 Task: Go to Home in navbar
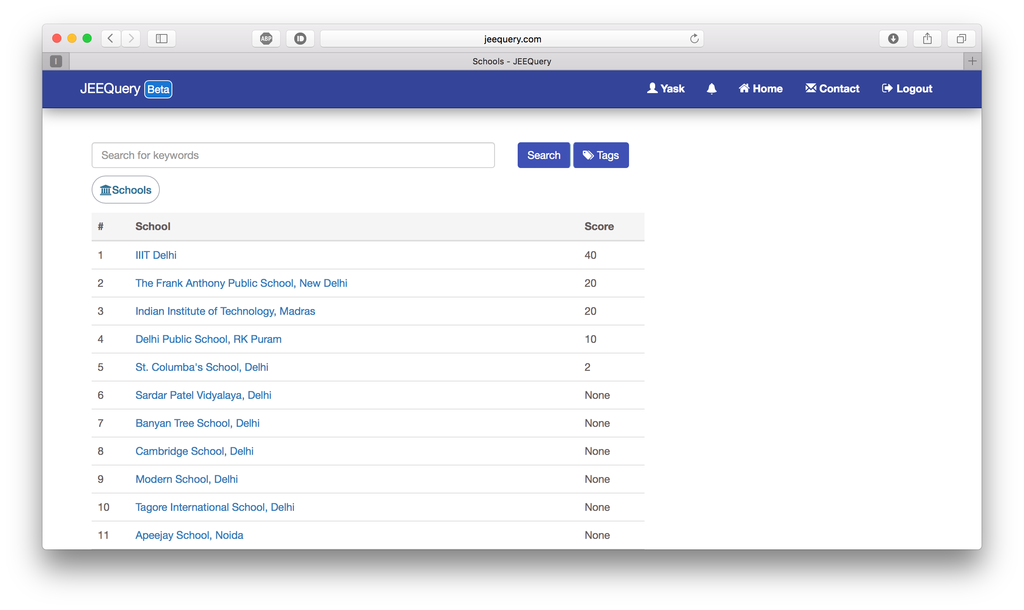click(760, 89)
